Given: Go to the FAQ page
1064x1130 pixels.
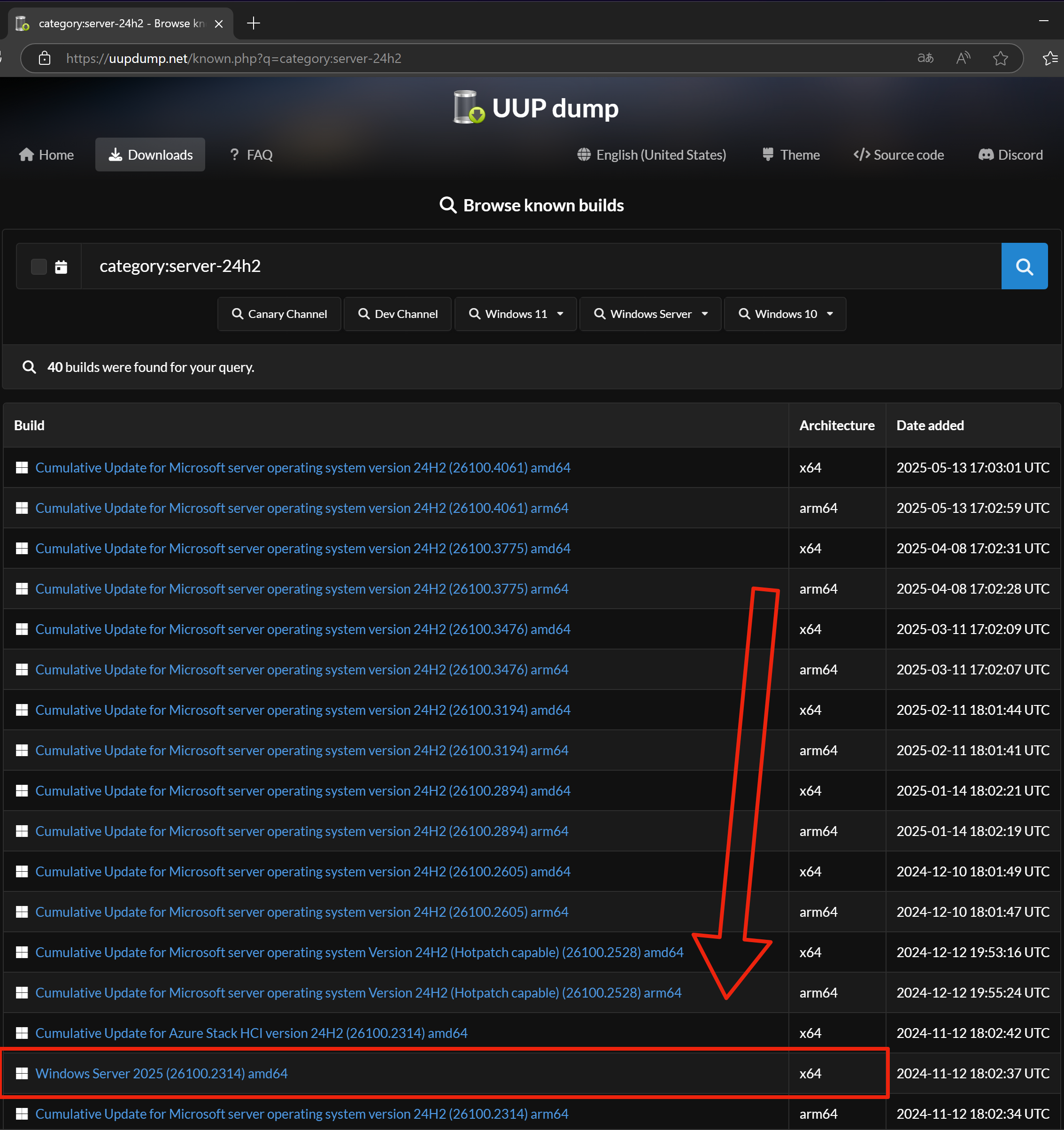Looking at the screenshot, I should click(251, 155).
